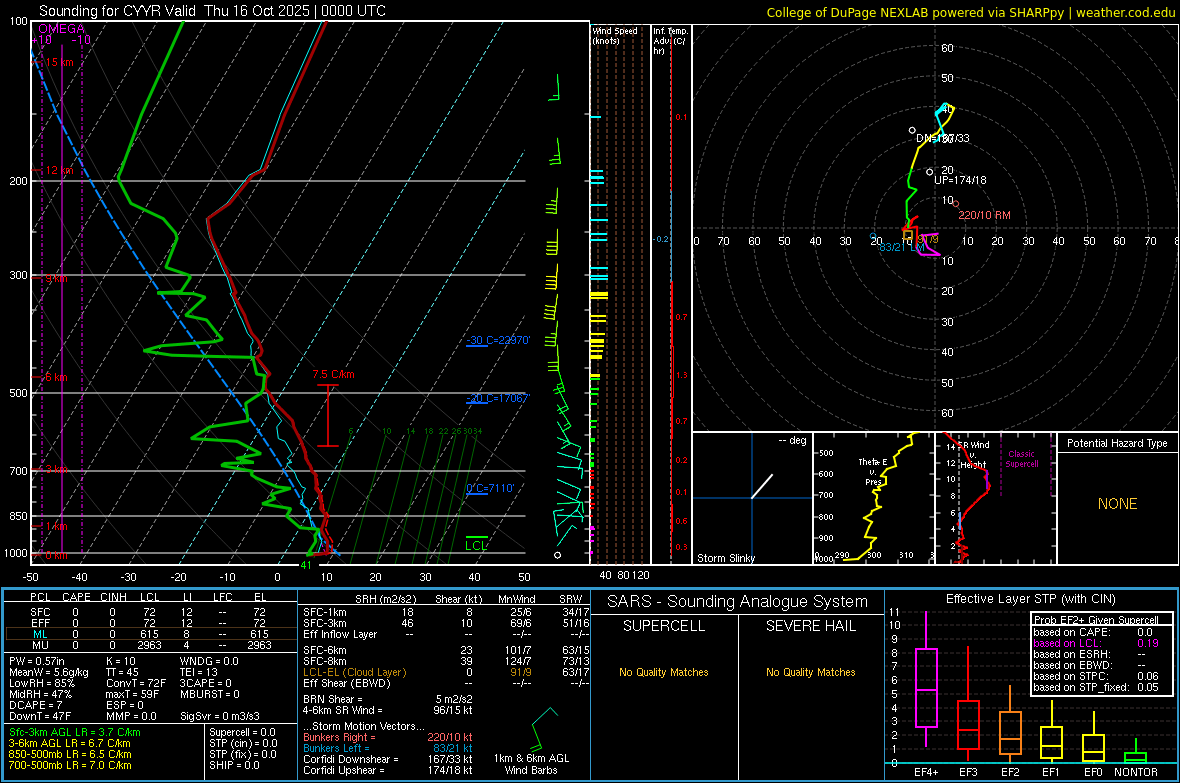Click the WNDG = 0.0 value
This screenshot has width=1180, height=783.
209,661
